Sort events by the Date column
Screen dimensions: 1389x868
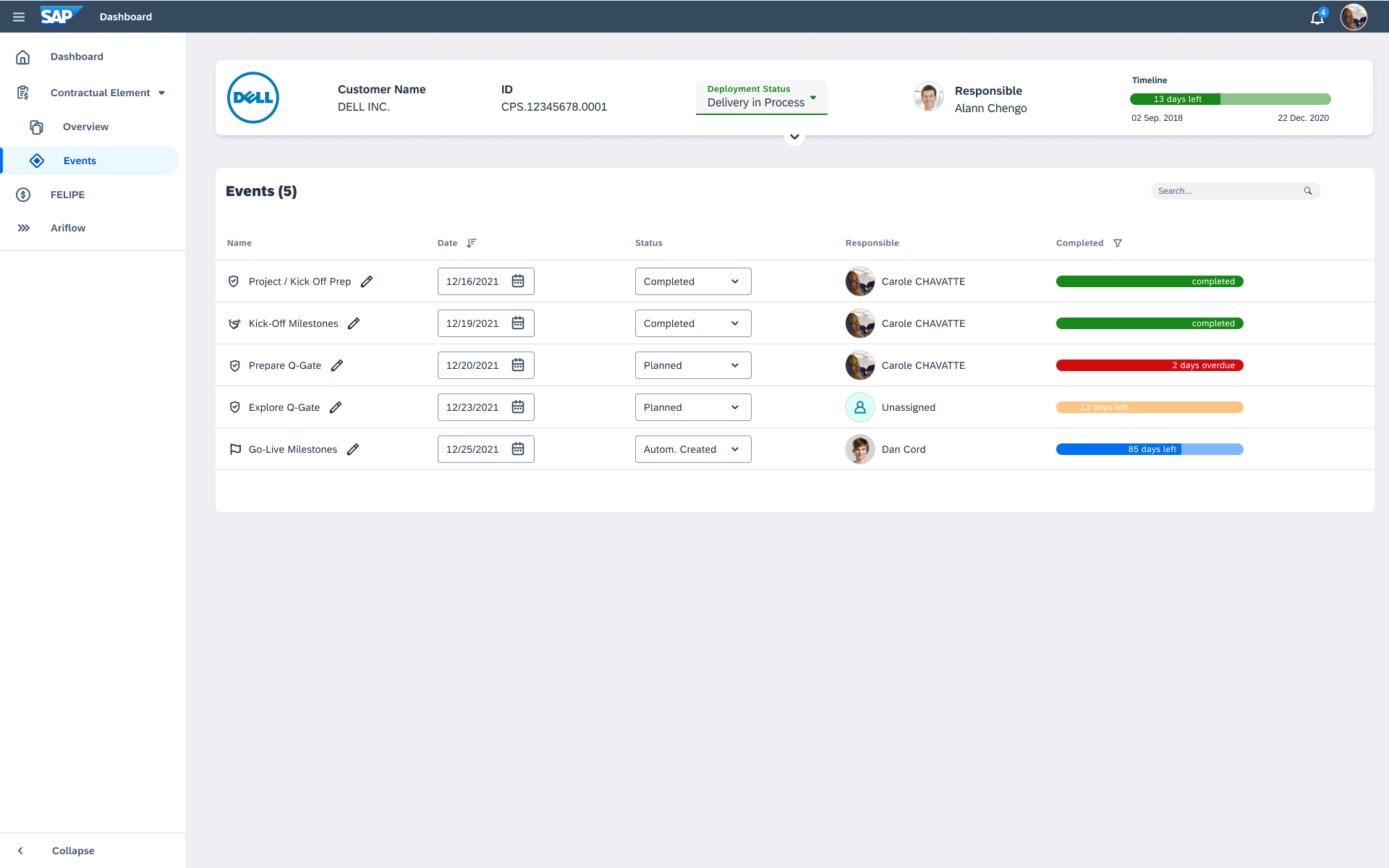[472, 243]
